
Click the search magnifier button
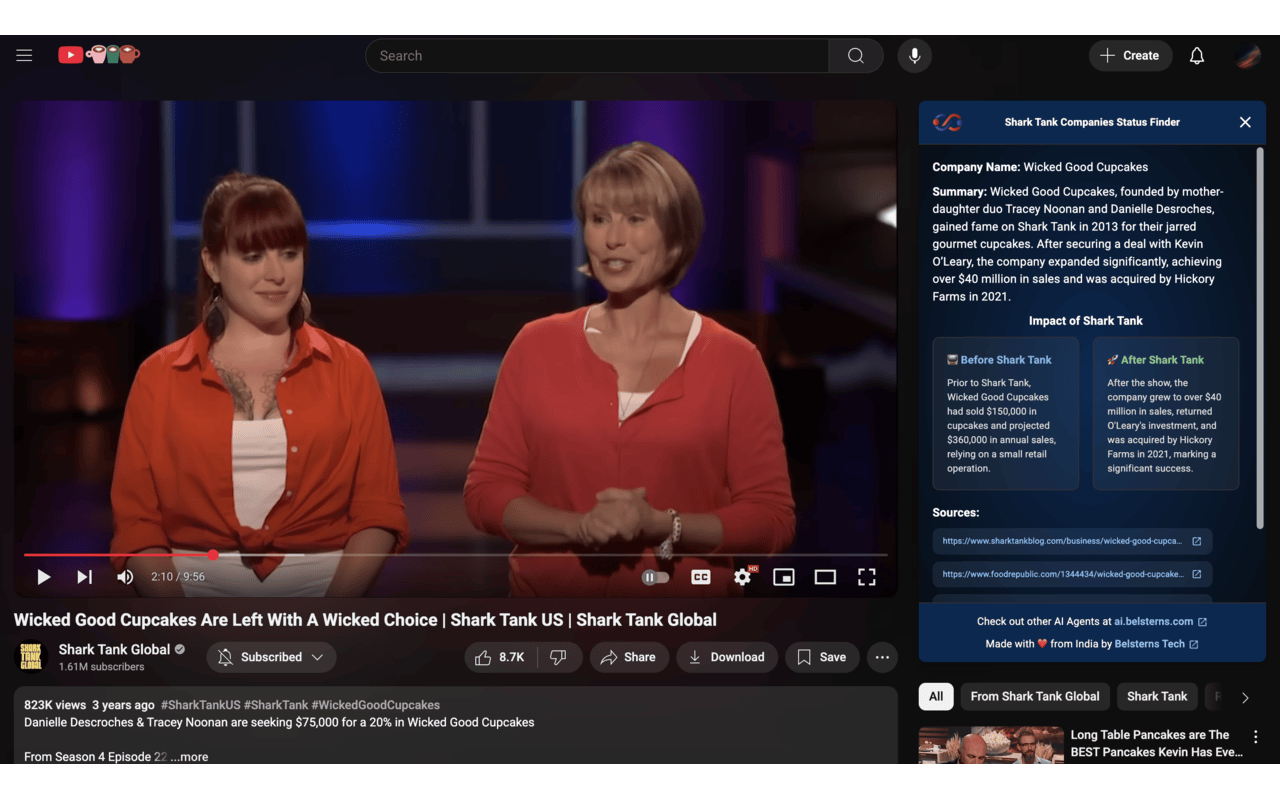click(x=856, y=56)
